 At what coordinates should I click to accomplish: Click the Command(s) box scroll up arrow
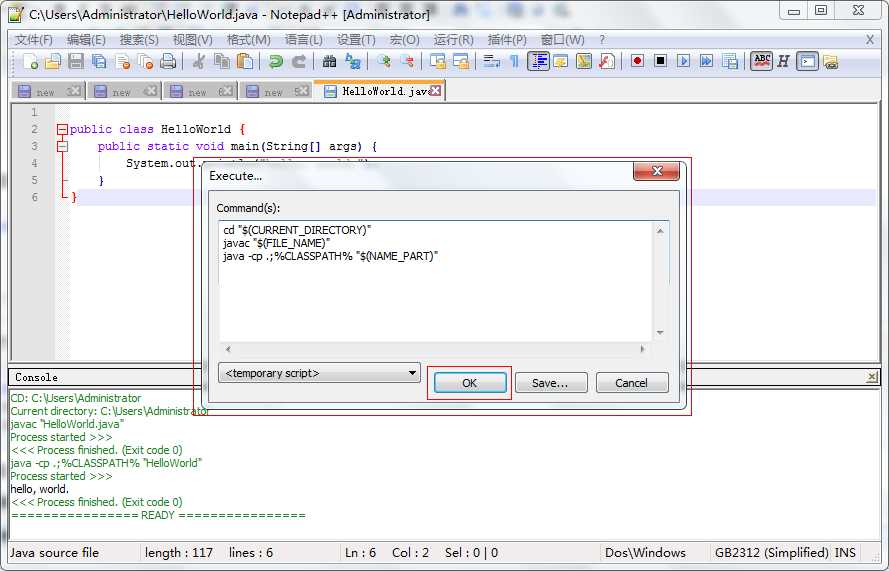pos(660,231)
